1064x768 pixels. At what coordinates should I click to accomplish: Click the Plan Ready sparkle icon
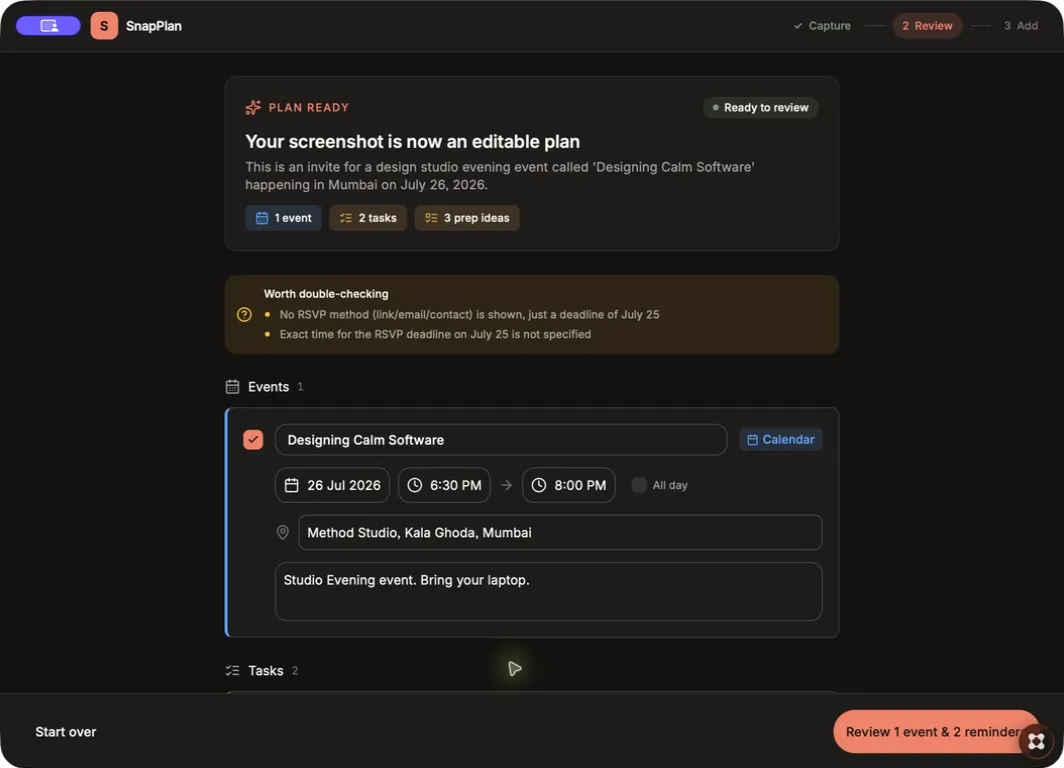point(253,107)
